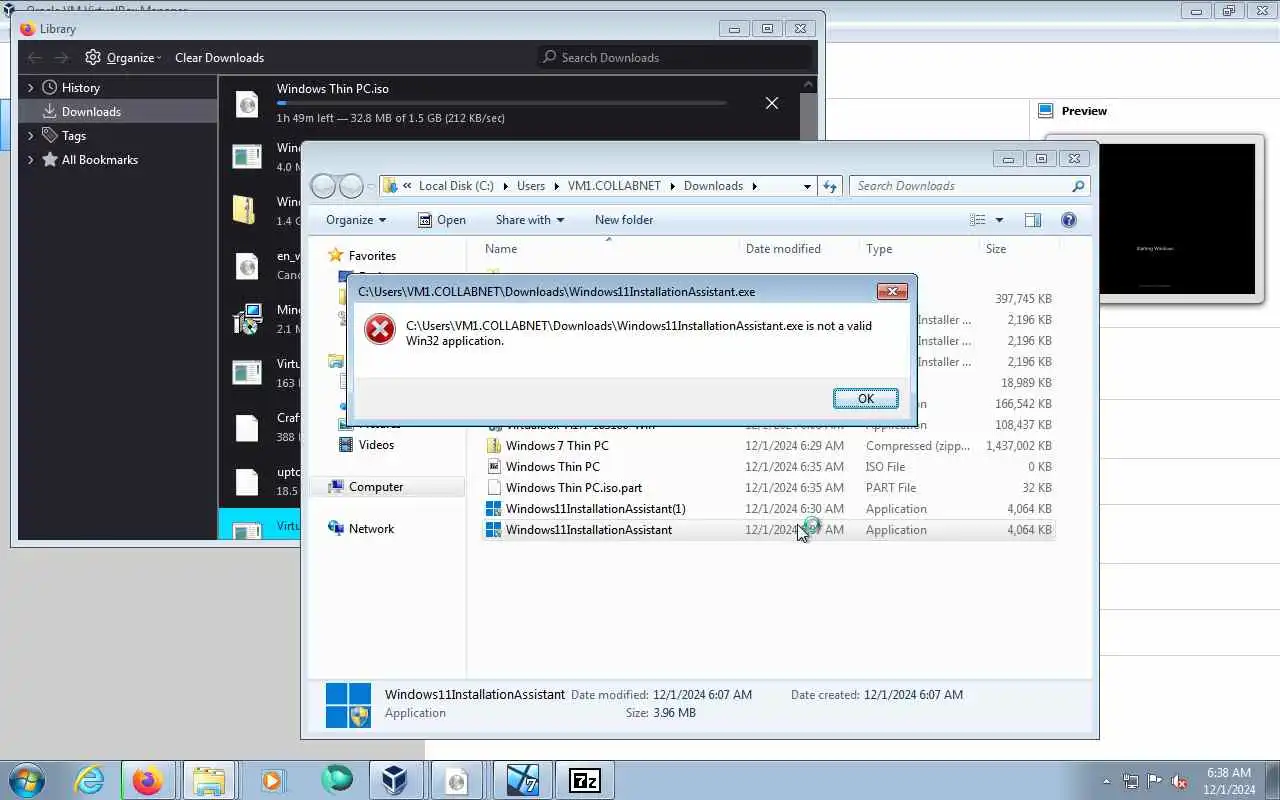Focus the Library Search Downloads field
The width and height of the screenshot is (1280, 800).
point(675,57)
